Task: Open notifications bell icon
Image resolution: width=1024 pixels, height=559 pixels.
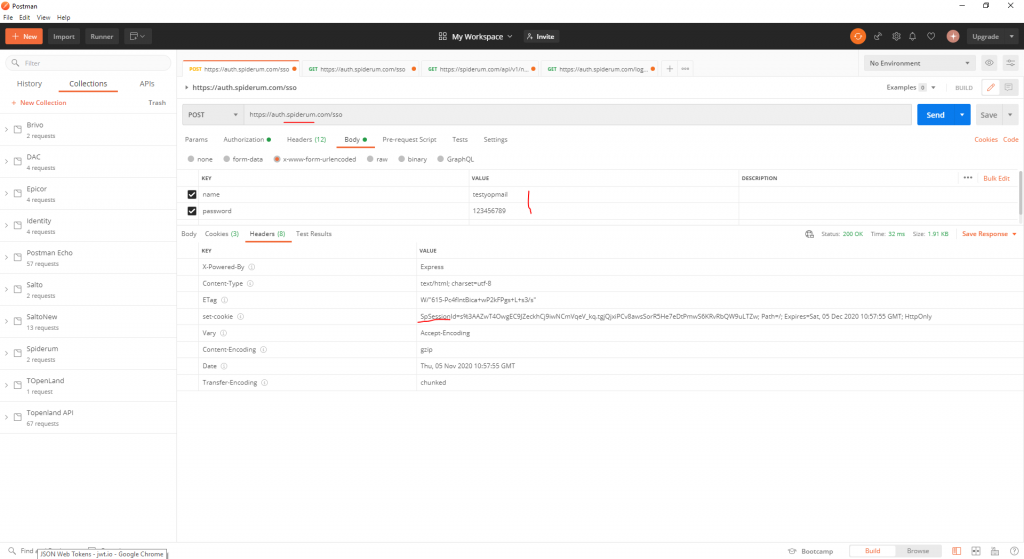Action: (x=912, y=37)
